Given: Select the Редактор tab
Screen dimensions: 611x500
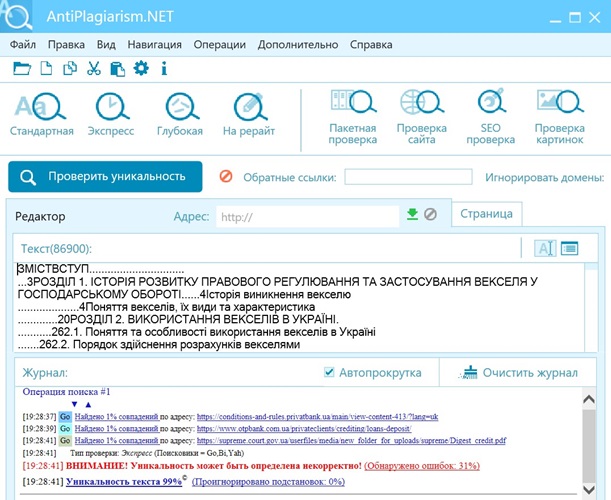Looking at the screenshot, I should click(40, 216).
